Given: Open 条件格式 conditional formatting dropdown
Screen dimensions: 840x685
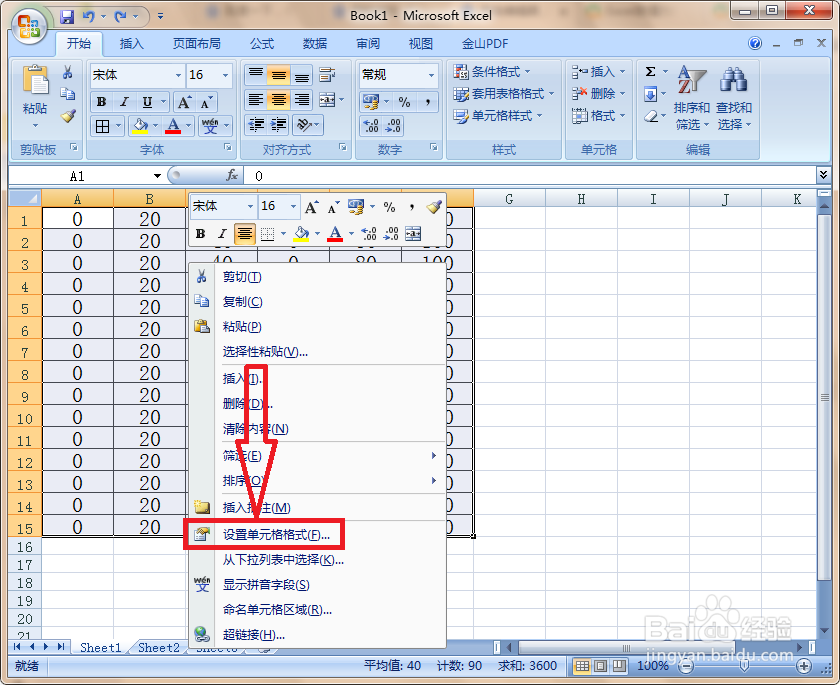Looking at the screenshot, I should tap(492, 71).
